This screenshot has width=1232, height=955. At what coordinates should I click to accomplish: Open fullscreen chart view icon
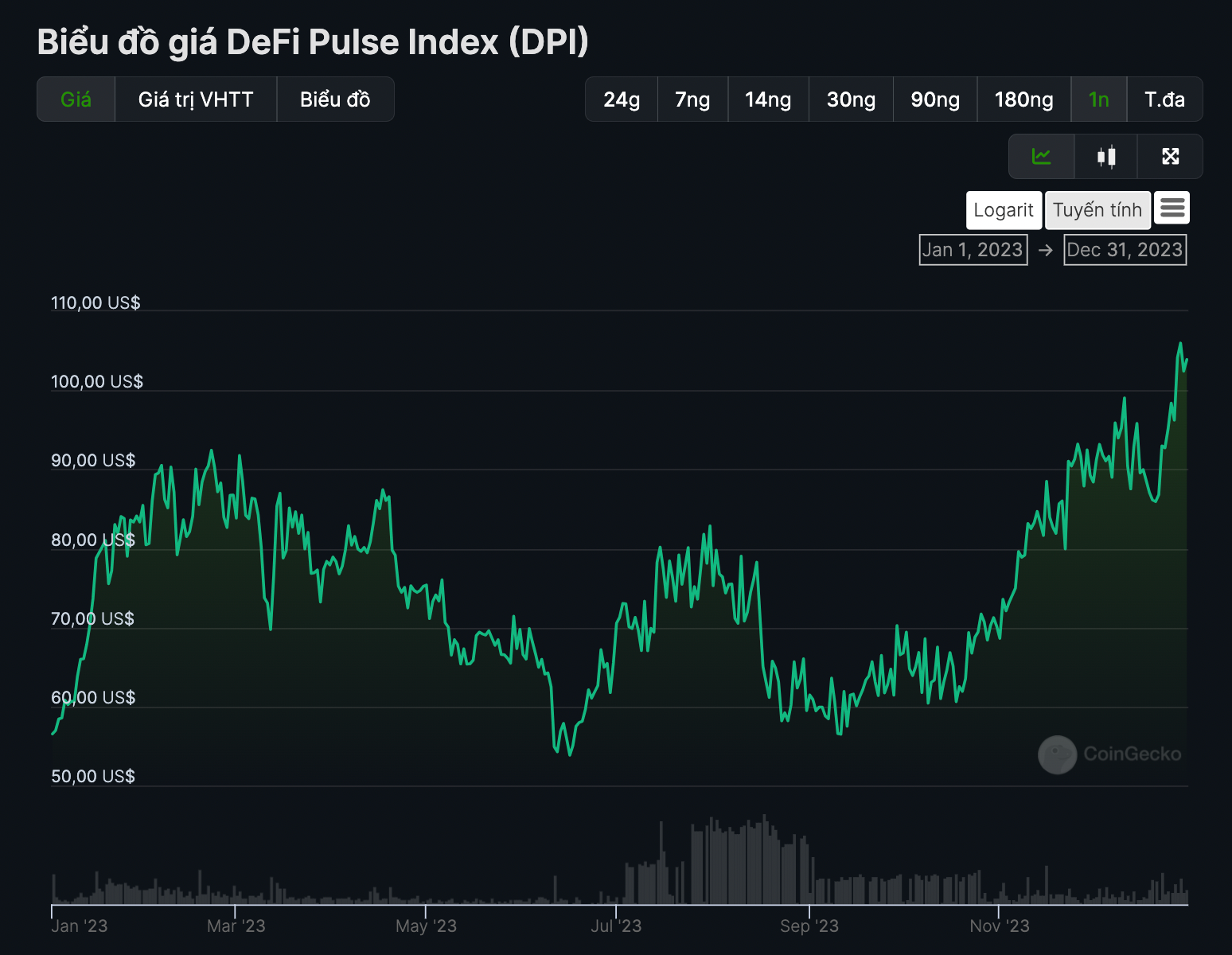[1170, 157]
